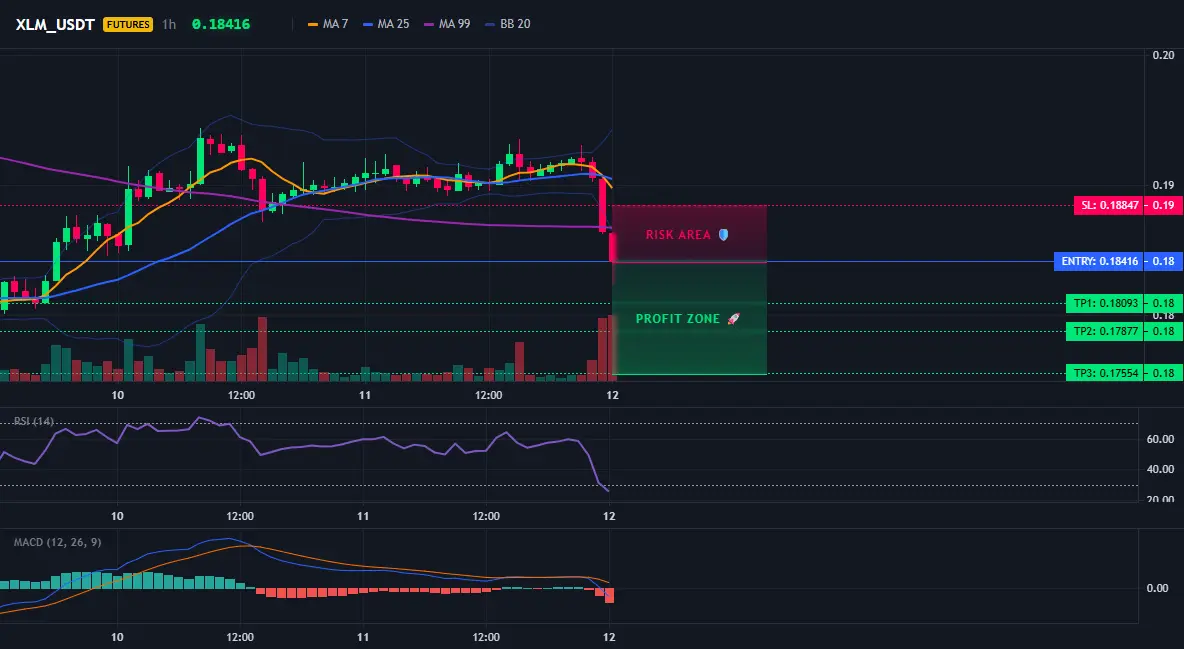Screen dimensions: 1184x649
Task: Click the TP3: 0.17554 target label
Action: (1105, 372)
